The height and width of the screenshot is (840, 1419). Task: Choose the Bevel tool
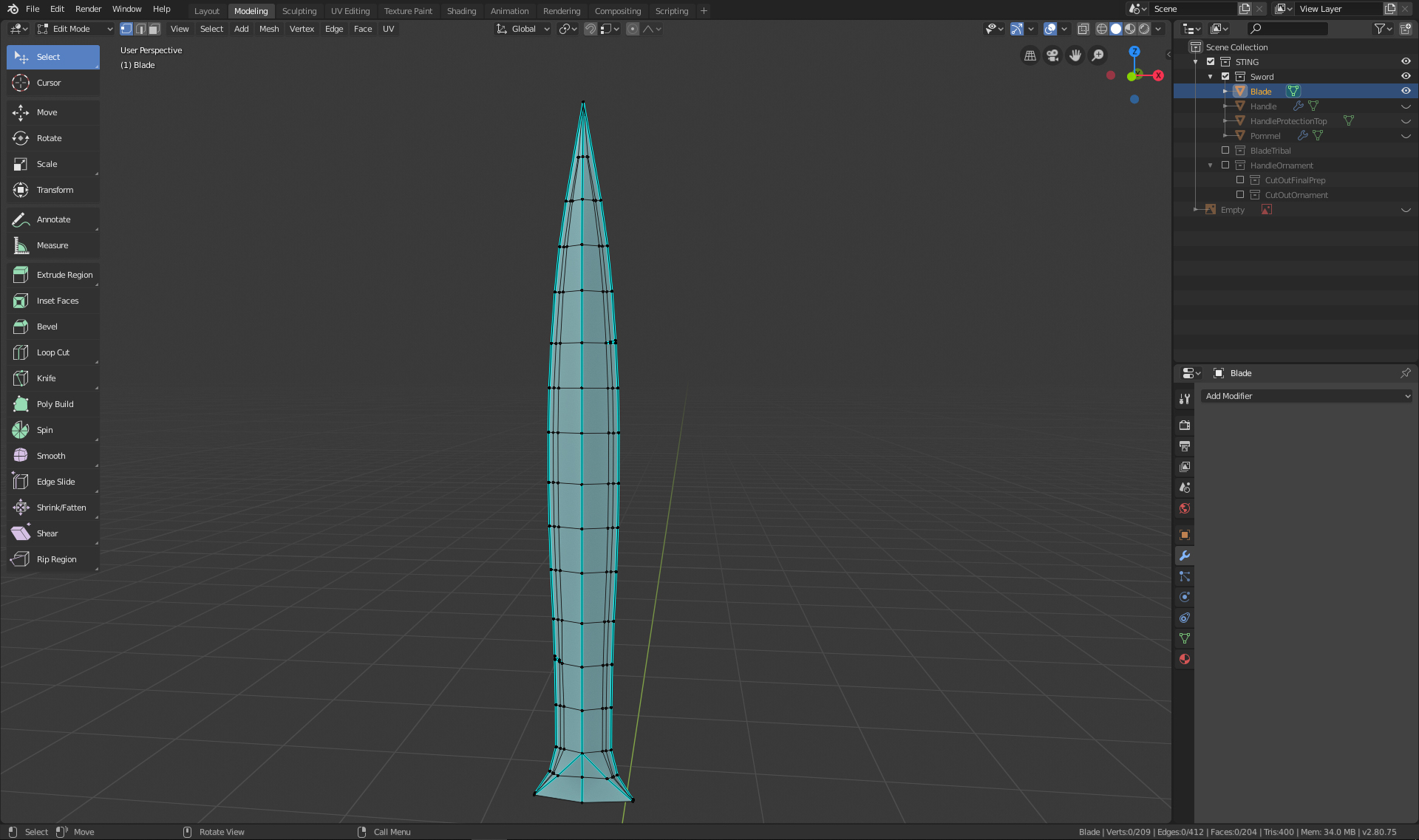tap(47, 327)
